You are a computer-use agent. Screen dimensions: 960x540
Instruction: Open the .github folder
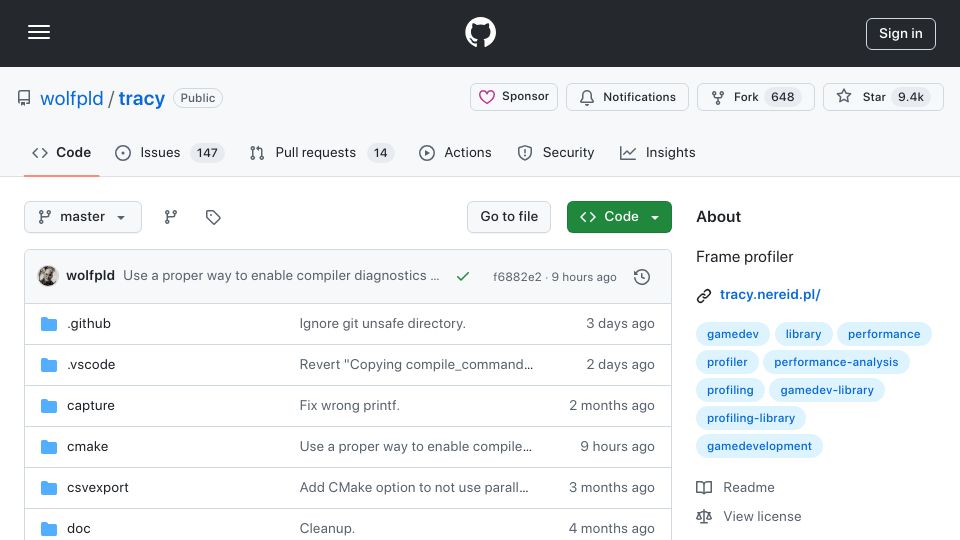89,323
